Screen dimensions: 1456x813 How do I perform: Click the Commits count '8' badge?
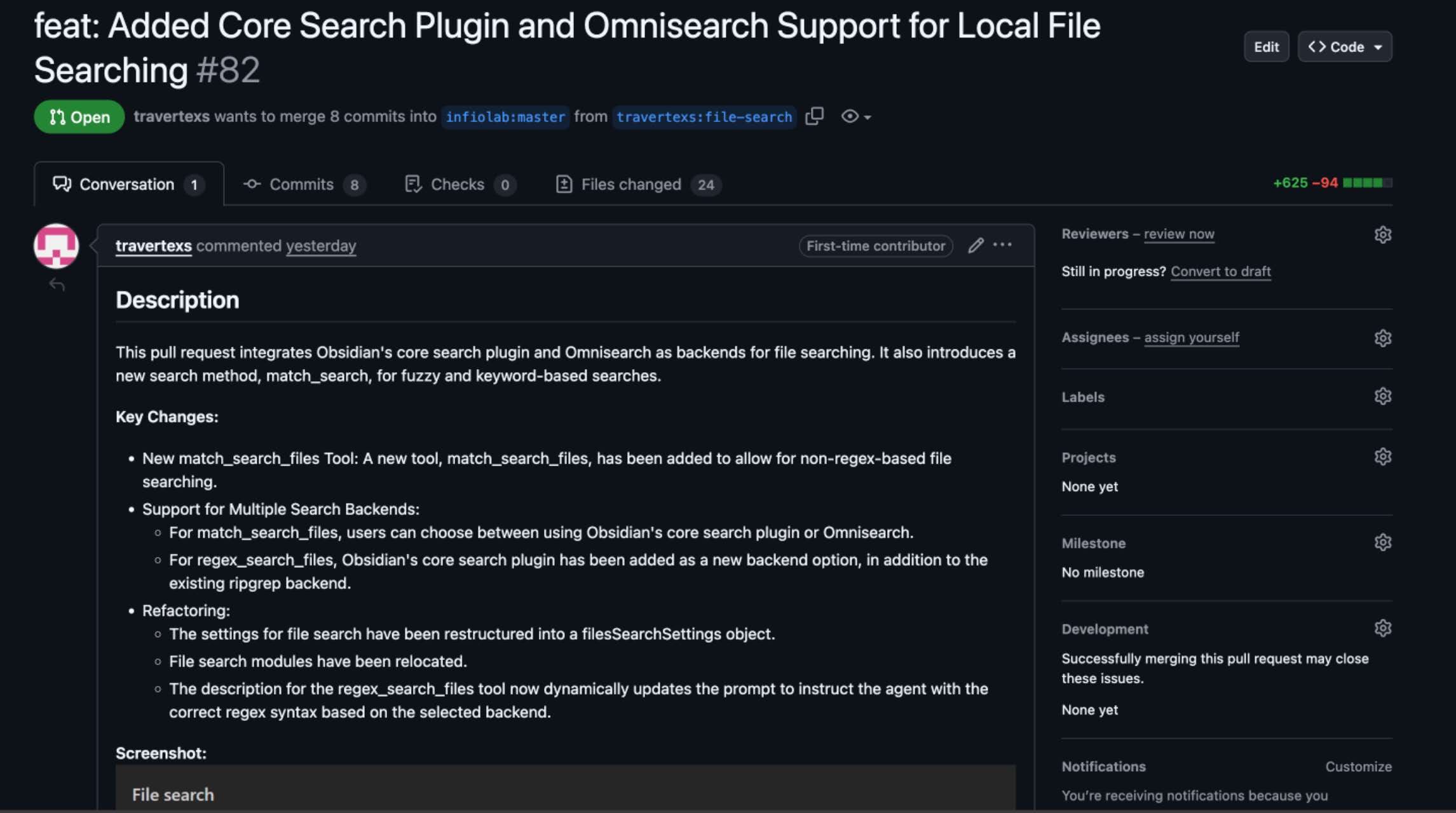pos(355,185)
